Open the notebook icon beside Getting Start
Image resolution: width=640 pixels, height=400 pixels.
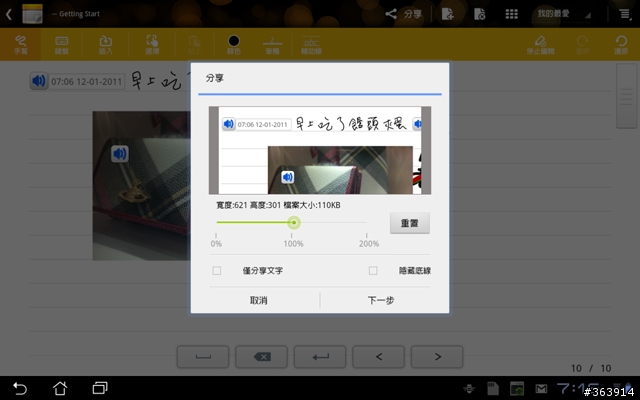[x=32, y=13]
